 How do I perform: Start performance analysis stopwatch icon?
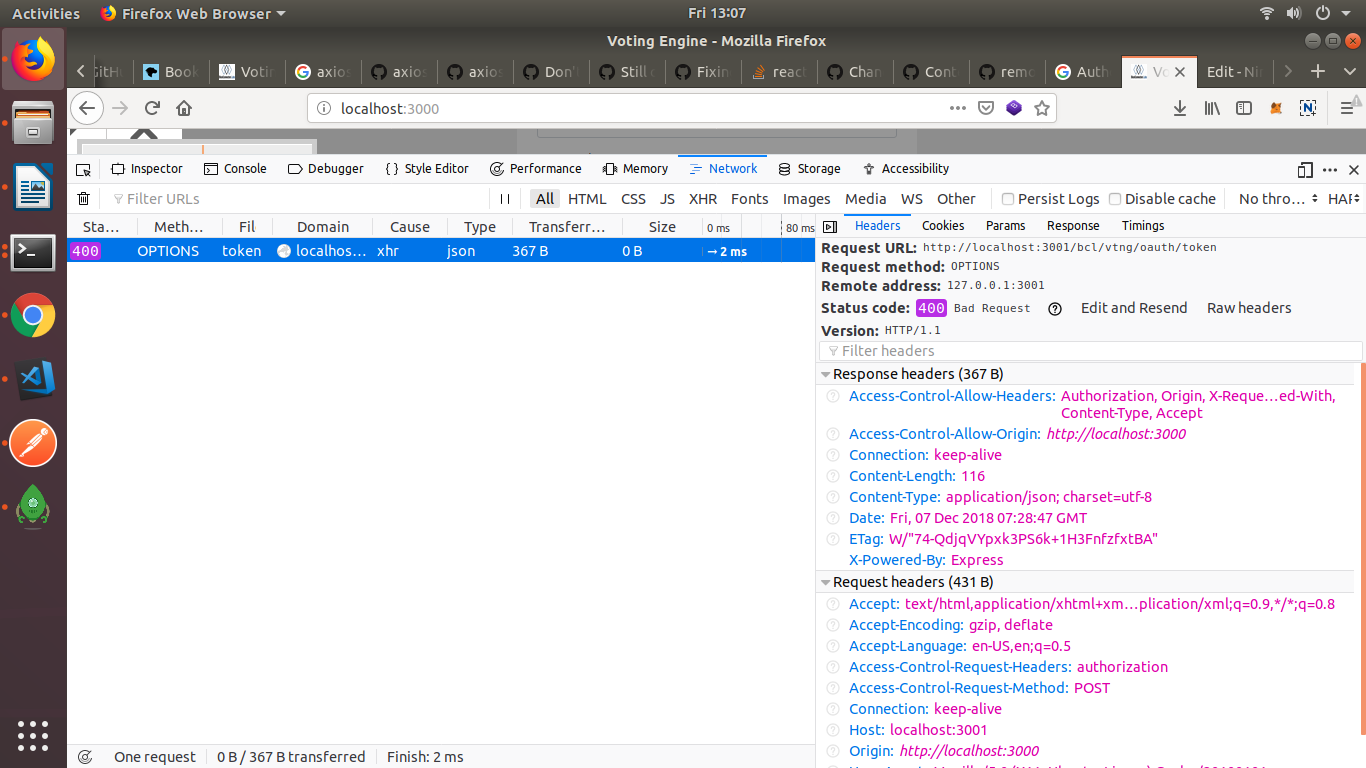click(x=85, y=757)
